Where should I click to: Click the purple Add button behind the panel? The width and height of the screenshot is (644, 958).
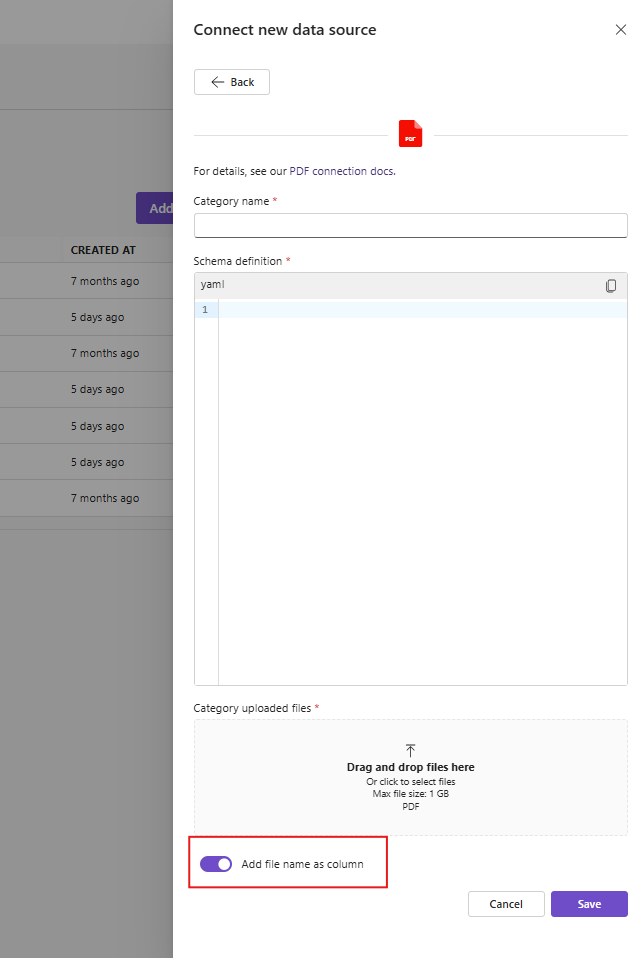pos(155,208)
